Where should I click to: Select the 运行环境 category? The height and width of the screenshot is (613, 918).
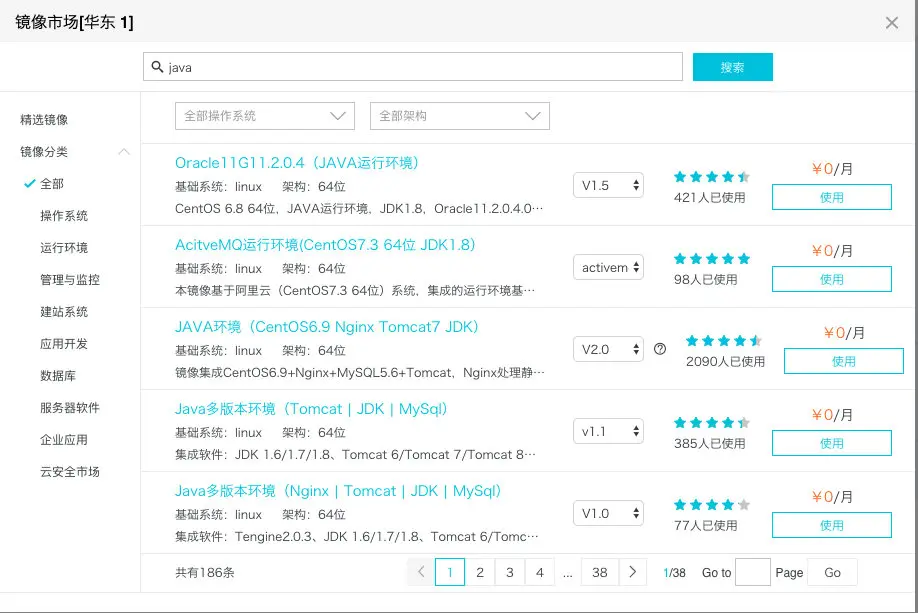click(64, 248)
